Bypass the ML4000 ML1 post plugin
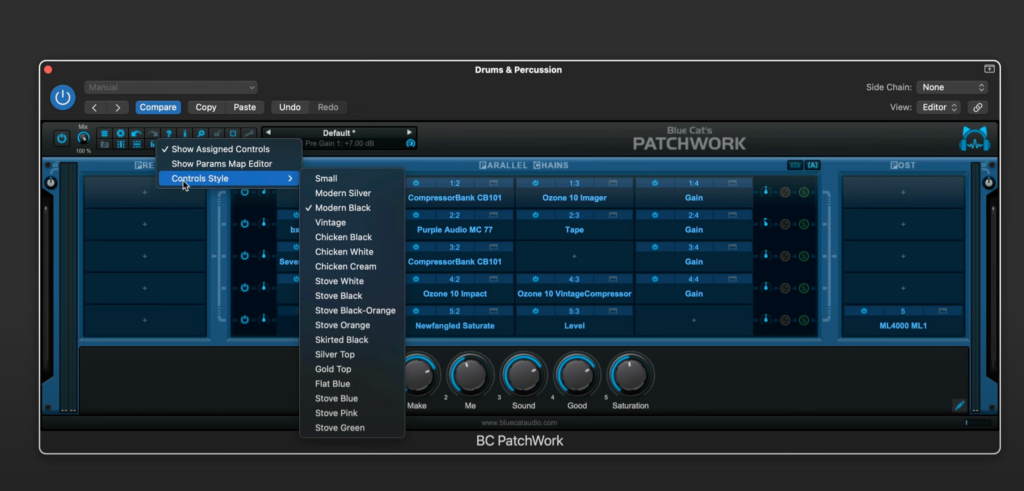 (864, 311)
